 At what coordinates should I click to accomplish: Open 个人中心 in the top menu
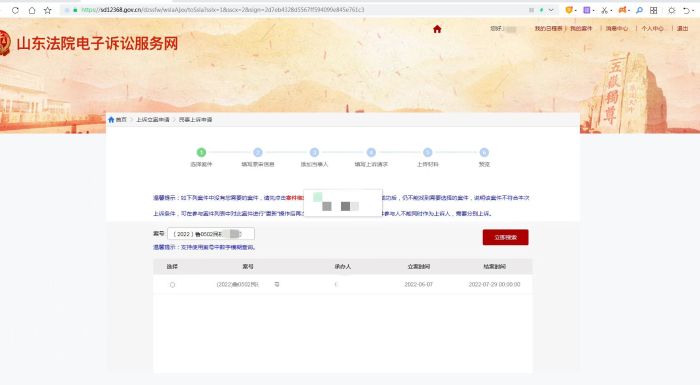coord(652,29)
